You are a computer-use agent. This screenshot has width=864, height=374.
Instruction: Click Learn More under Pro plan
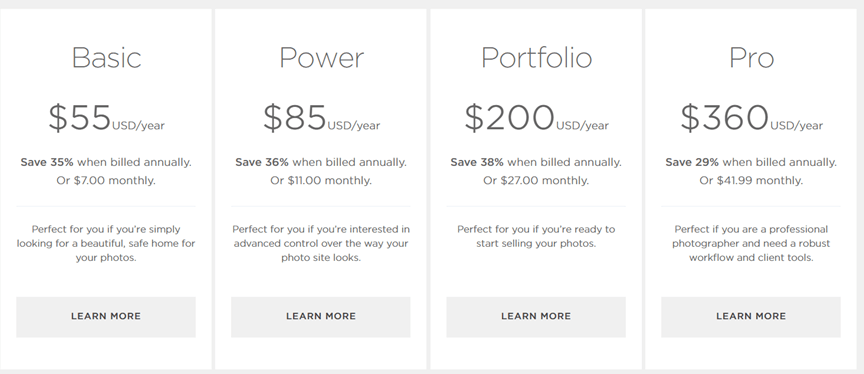tap(751, 317)
